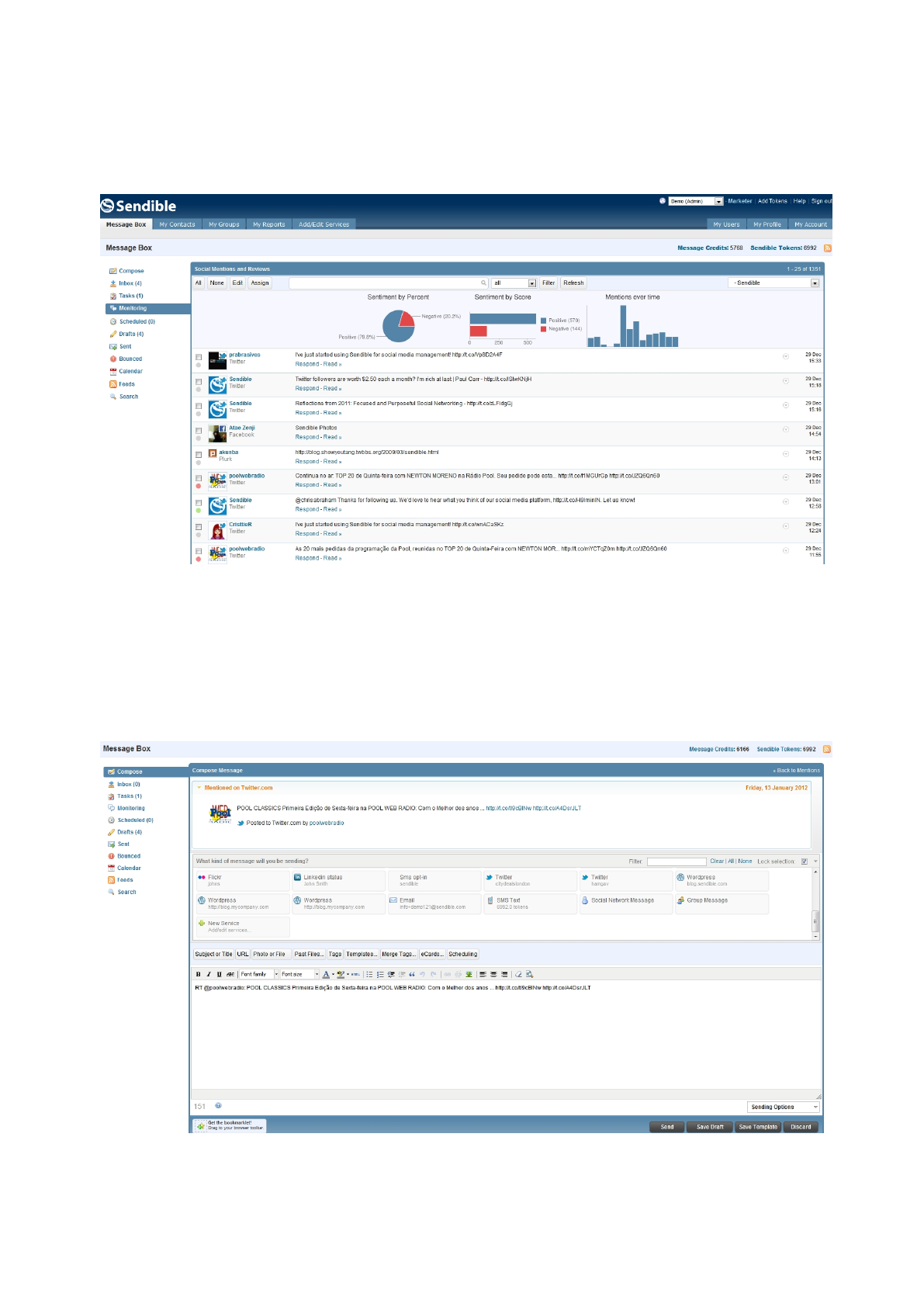Open the Add/Edit Services tab
Viewport: 924px width, 1307px height.
click(324, 224)
